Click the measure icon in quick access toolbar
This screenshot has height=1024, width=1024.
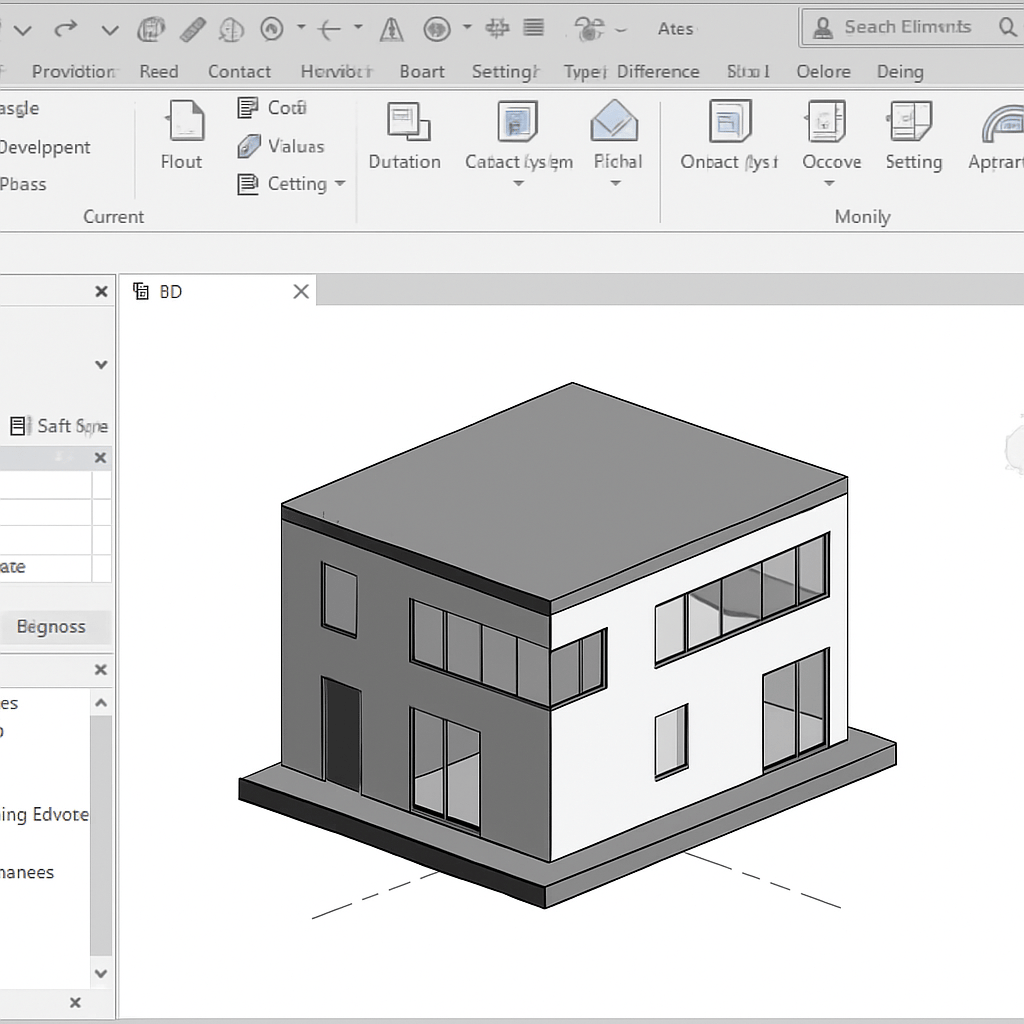point(192,28)
